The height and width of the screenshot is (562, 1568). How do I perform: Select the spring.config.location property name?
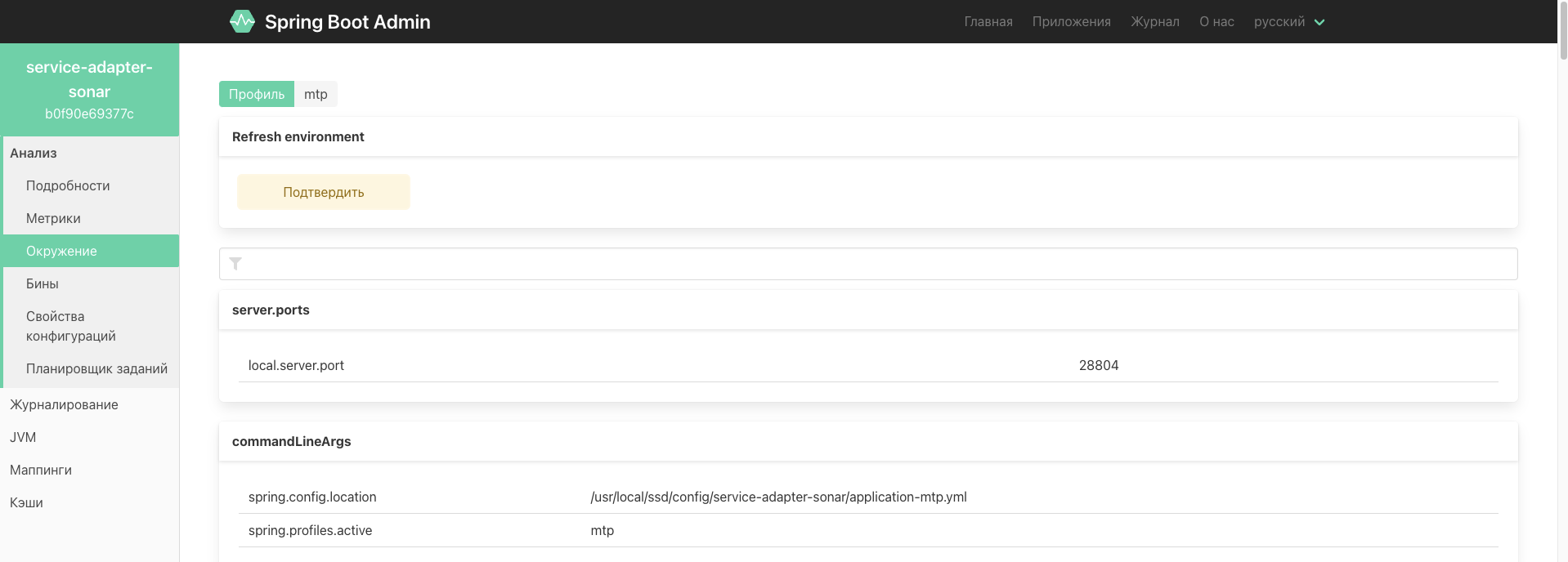312,497
